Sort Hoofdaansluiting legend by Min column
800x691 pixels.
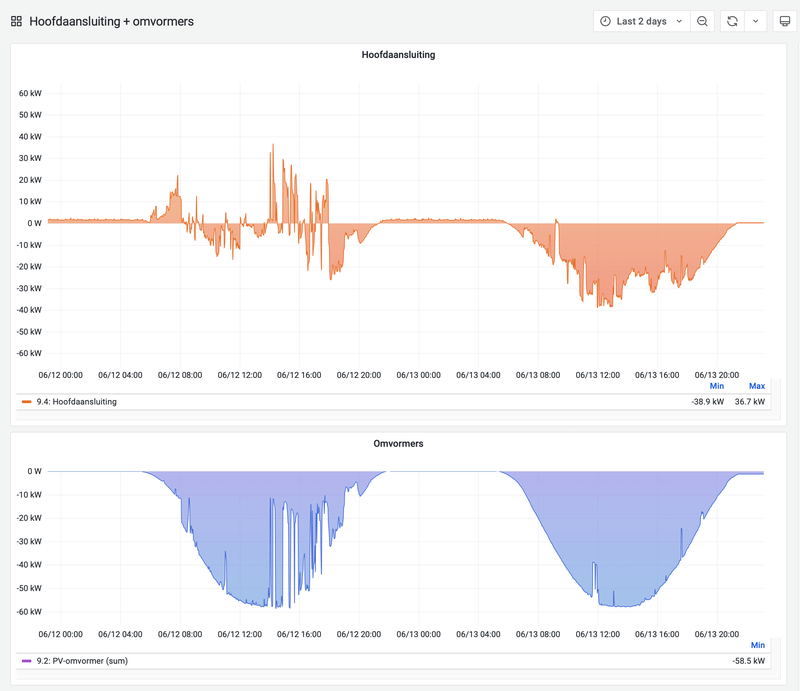point(717,386)
